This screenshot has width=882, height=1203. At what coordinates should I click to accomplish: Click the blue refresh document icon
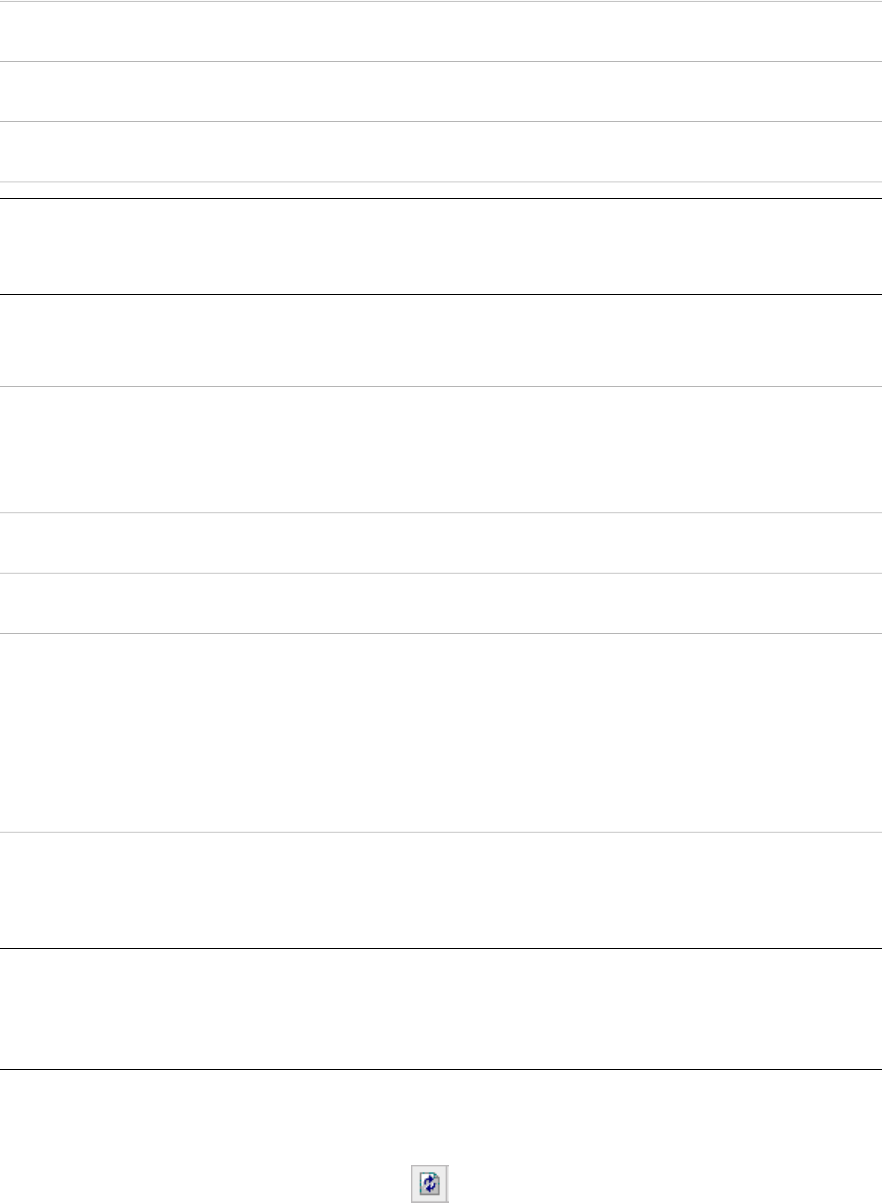(x=431, y=1181)
